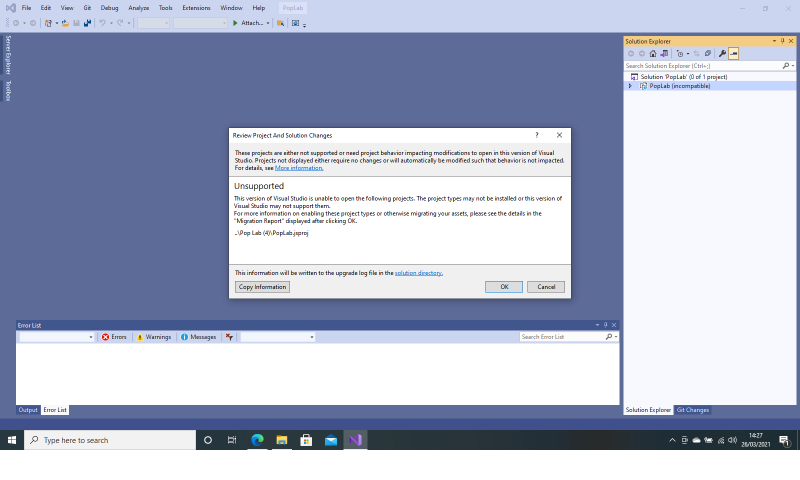Open Microsoft Edge from the taskbar
Image resolution: width=800 pixels, height=480 pixels.
point(258,440)
